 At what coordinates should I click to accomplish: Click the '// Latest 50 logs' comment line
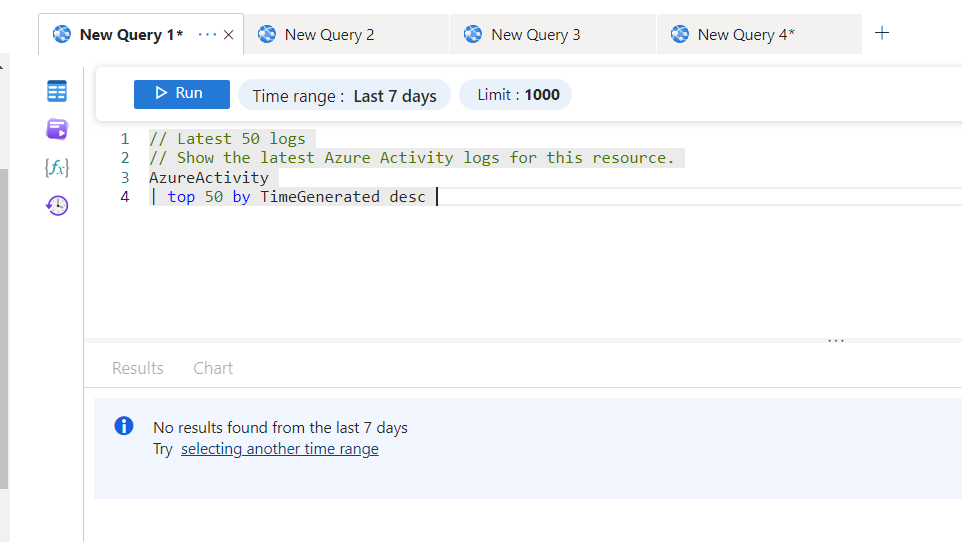tap(227, 139)
